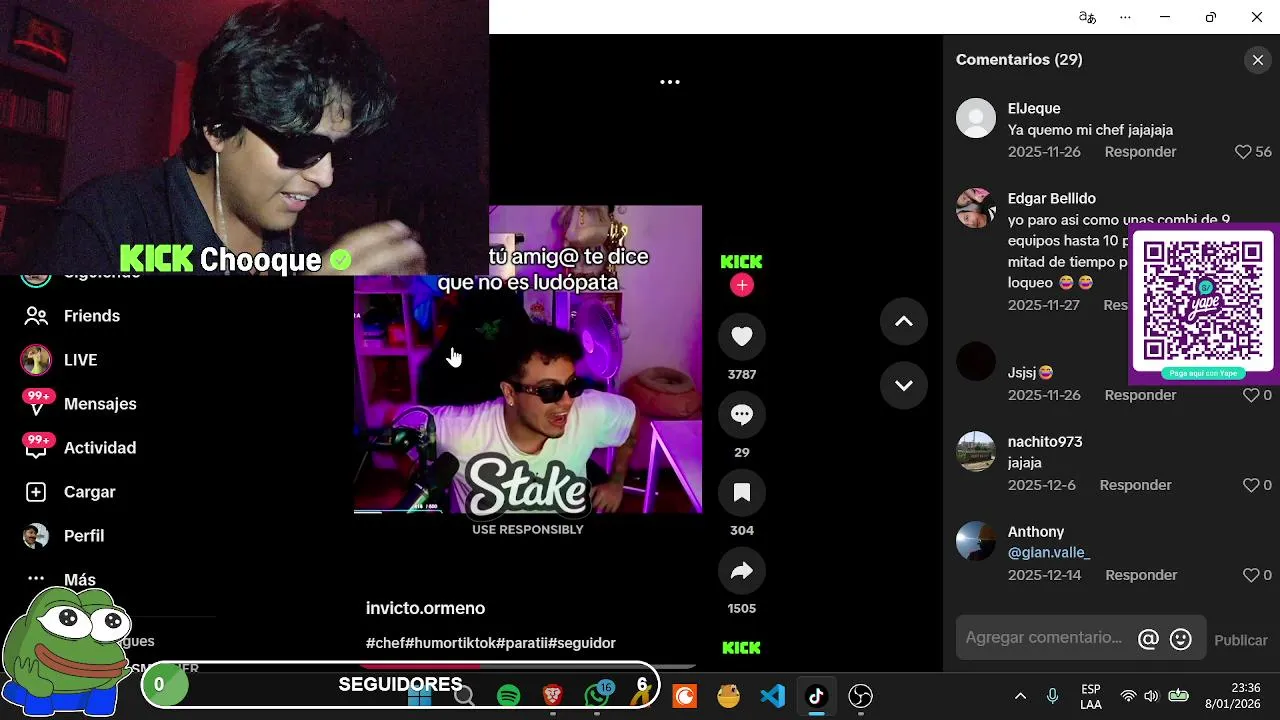Open Visual Studio Code from the taskbar
Screen dimensions: 1280x720
pos(773,695)
